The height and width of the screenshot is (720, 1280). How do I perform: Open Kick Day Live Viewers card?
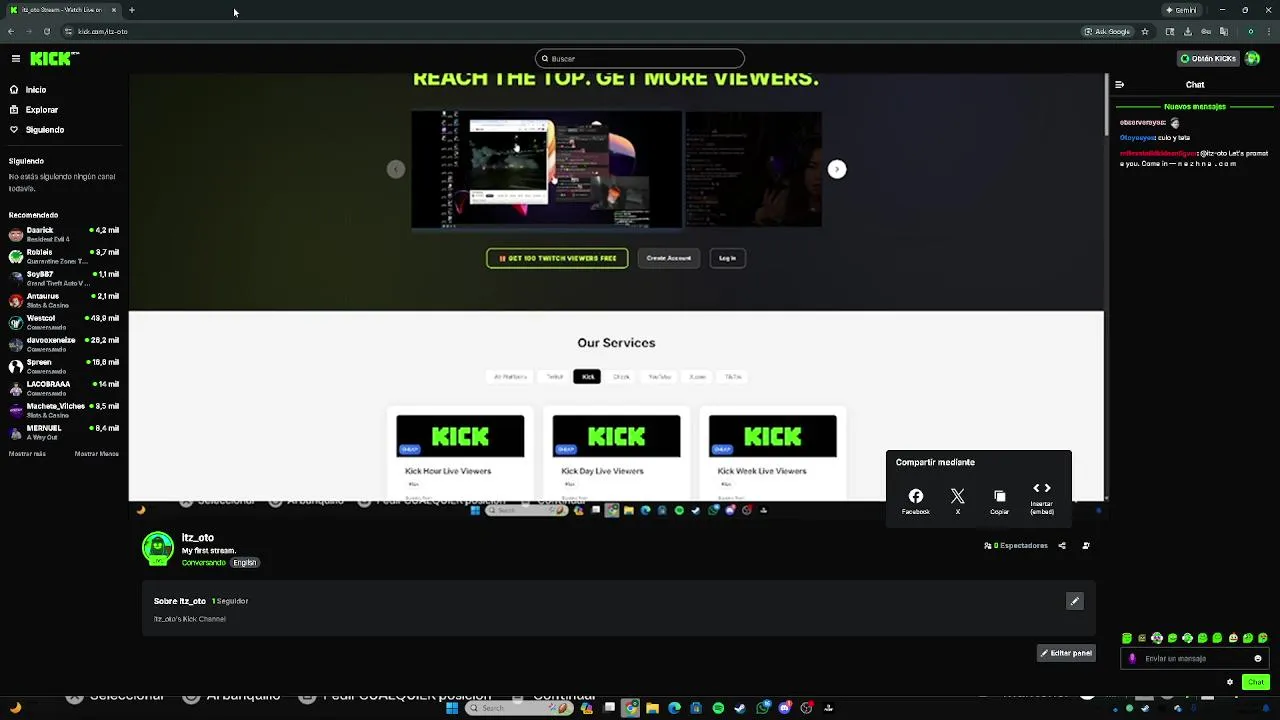[616, 453]
